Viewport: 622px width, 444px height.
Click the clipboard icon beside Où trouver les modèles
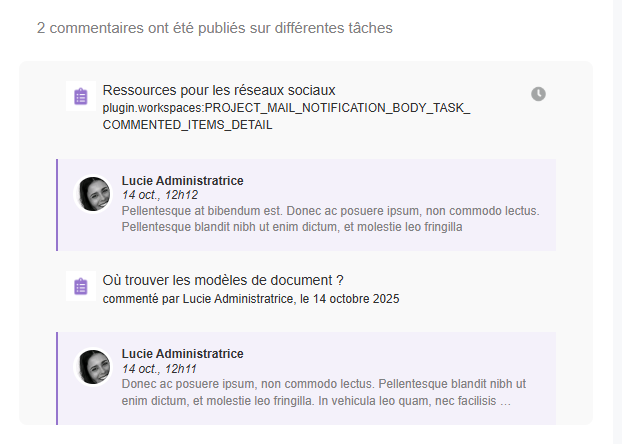[x=81, y=286]
